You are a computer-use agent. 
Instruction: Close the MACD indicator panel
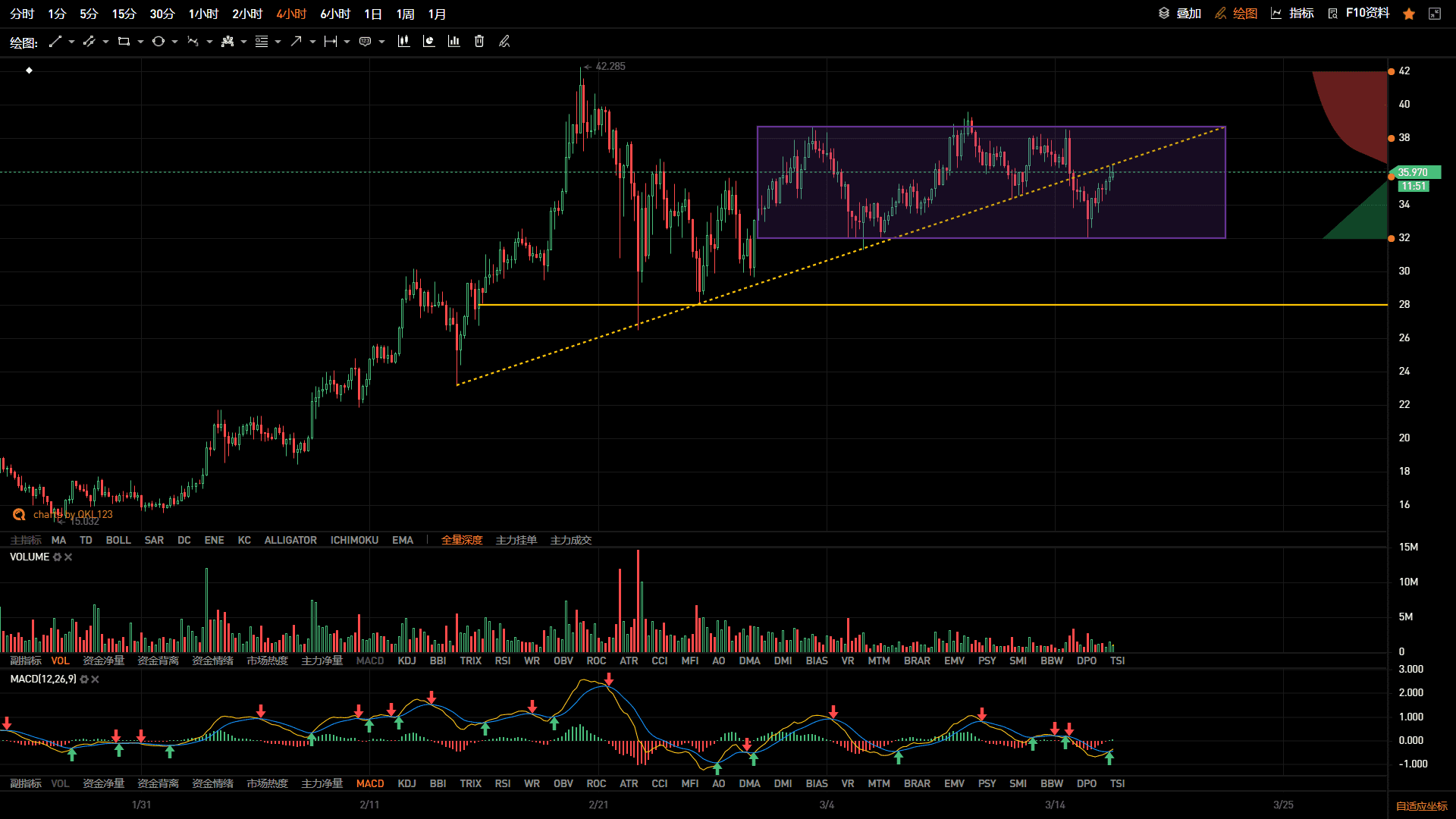[x=95, y=679]
